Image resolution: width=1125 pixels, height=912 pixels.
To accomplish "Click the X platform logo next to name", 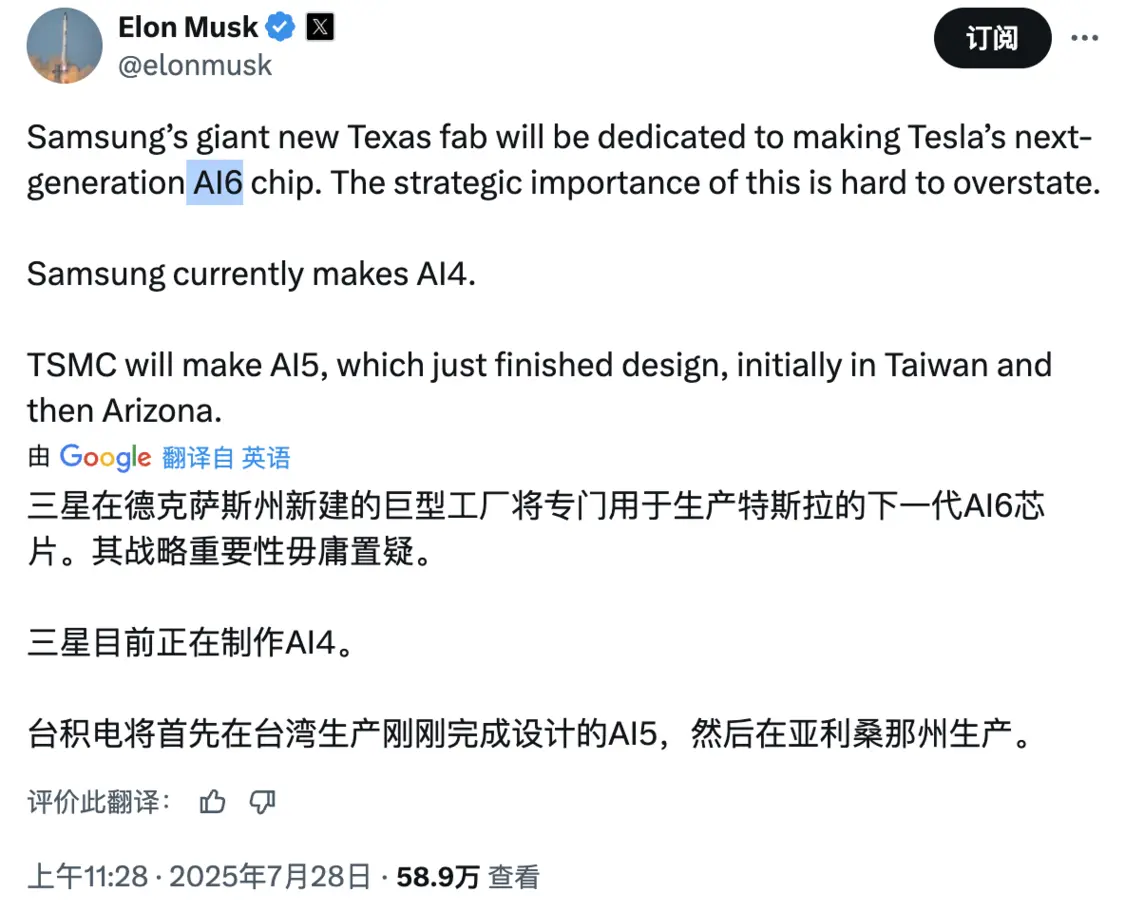I will tap(319, 27).
